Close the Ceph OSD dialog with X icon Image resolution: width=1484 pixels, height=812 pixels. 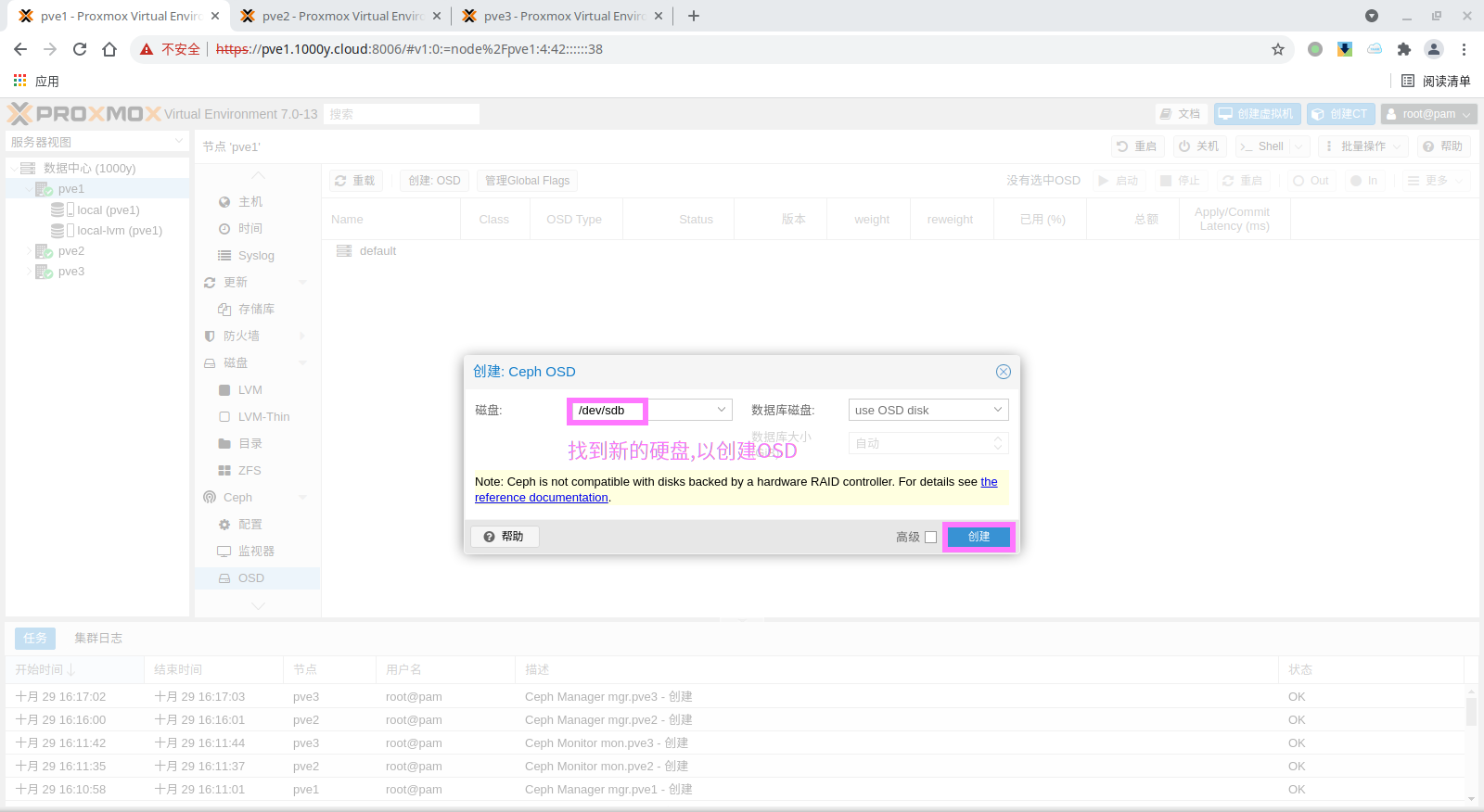(1003, 372)
